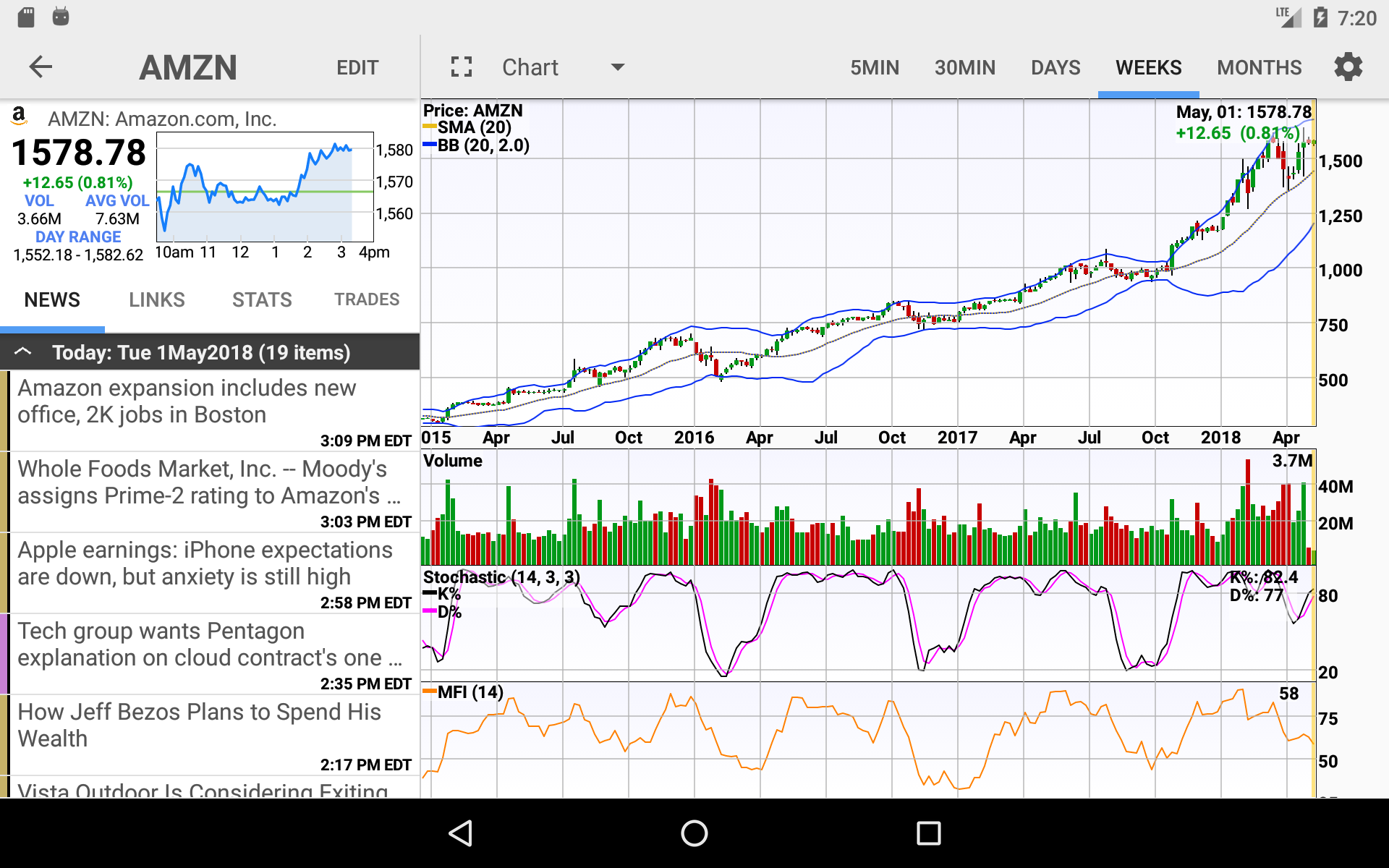The width and height of the screenshot is (1389, 868).
Task: Open Whole Foods Moody's rating article
Action: click(210, 492)
